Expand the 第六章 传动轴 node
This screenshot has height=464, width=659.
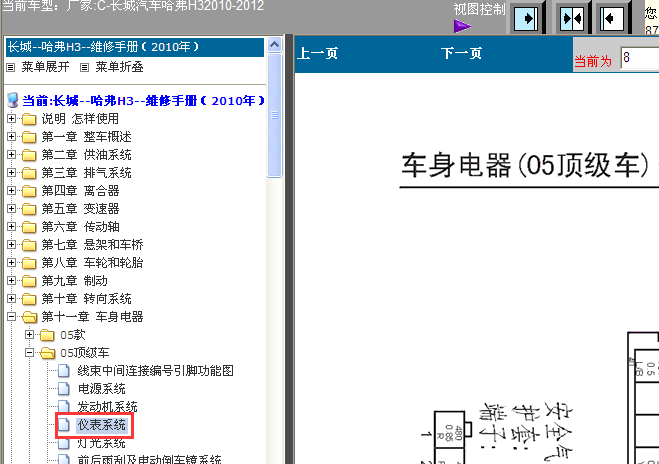[11, 227]
